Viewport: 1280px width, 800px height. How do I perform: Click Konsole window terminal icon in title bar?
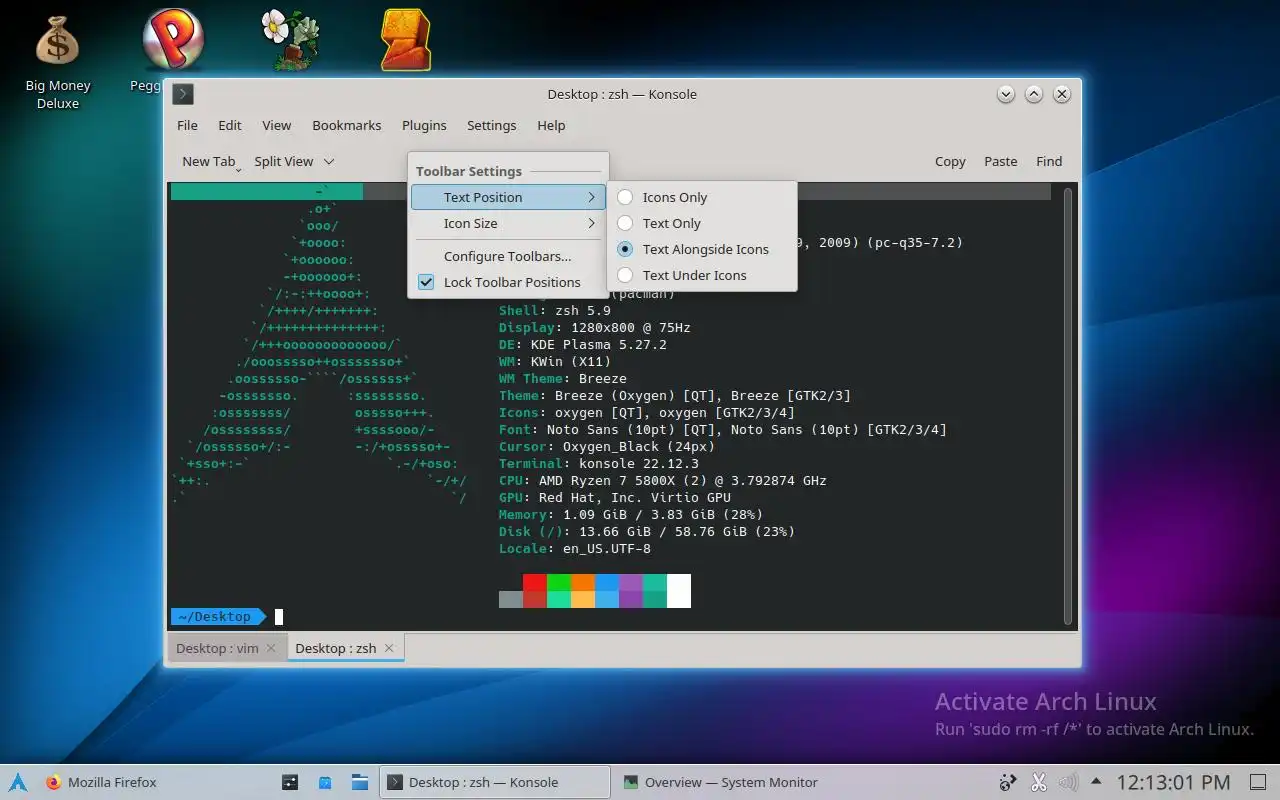[183, 94]
